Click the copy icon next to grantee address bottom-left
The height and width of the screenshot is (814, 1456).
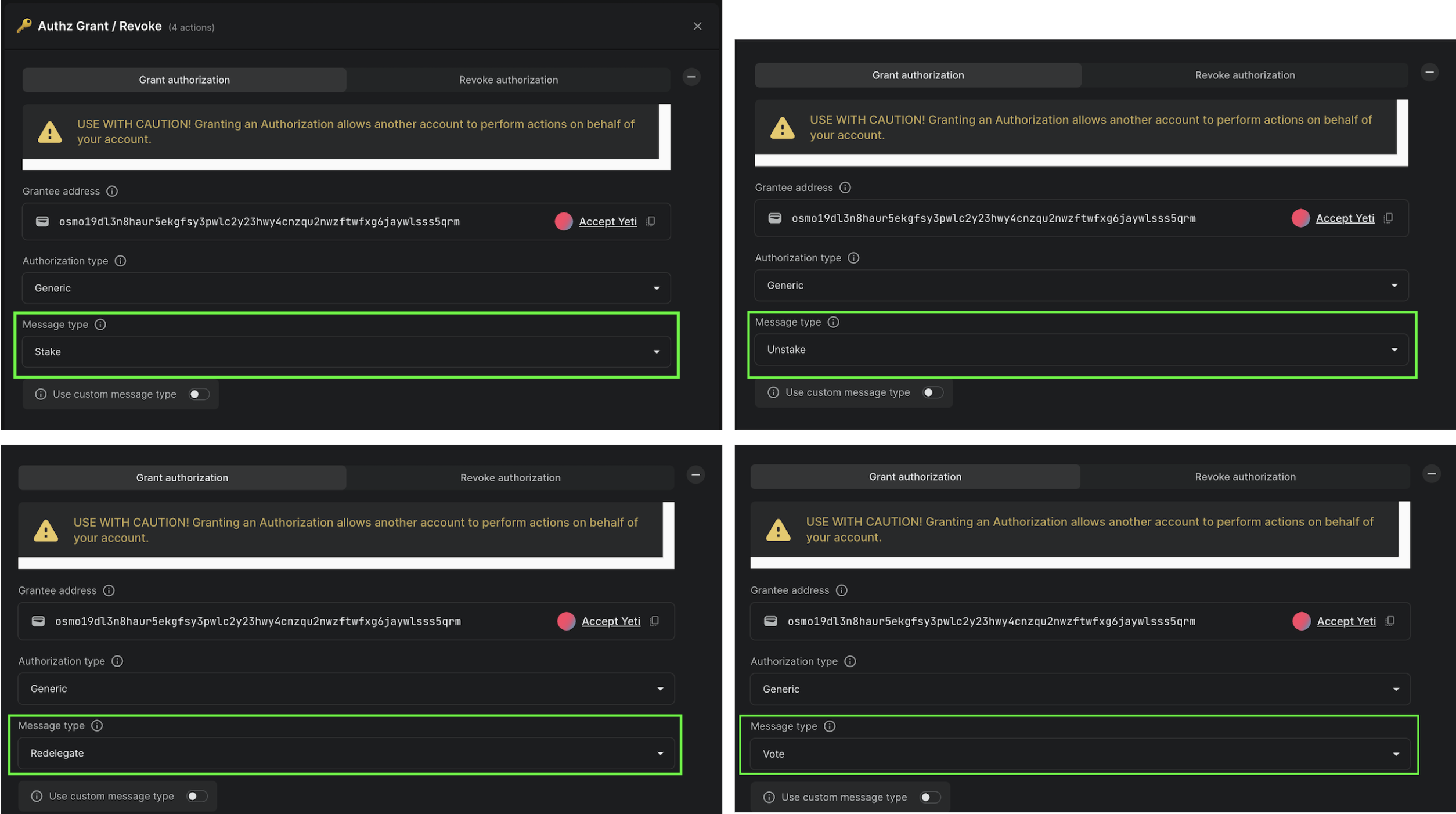[x=656, y=621]
